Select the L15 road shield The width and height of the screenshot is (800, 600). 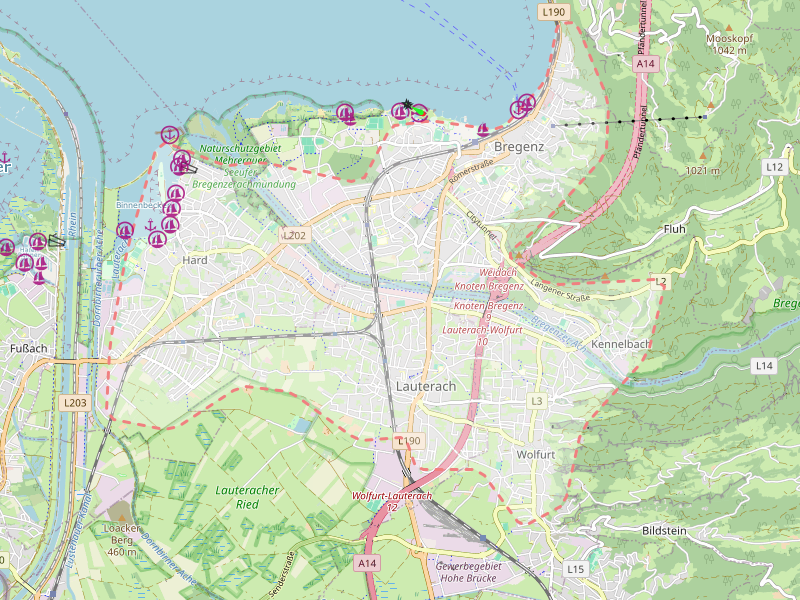point(575,569)
